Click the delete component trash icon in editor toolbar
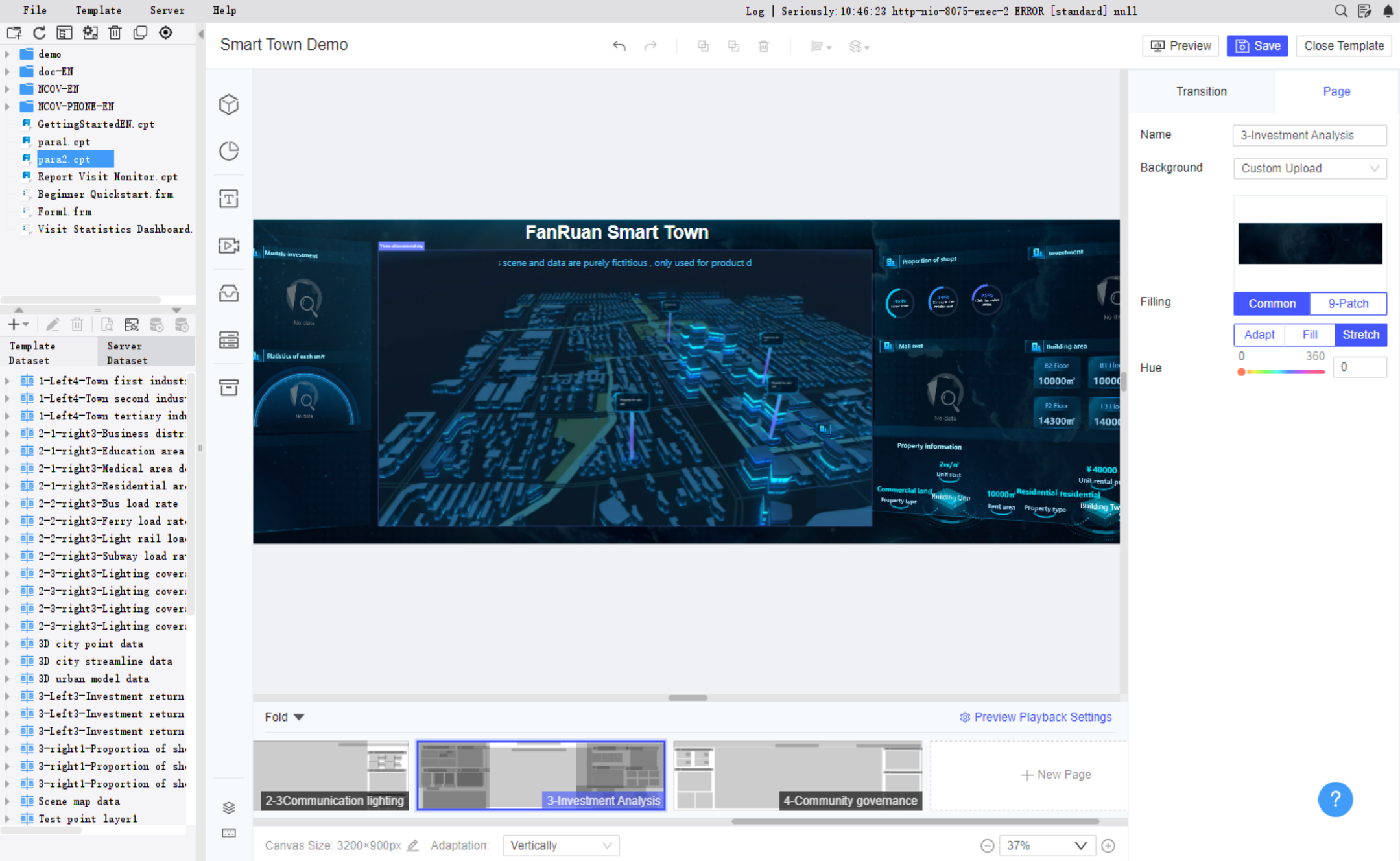Screen dimensions: 1400x861 click(x=764, y=46)
